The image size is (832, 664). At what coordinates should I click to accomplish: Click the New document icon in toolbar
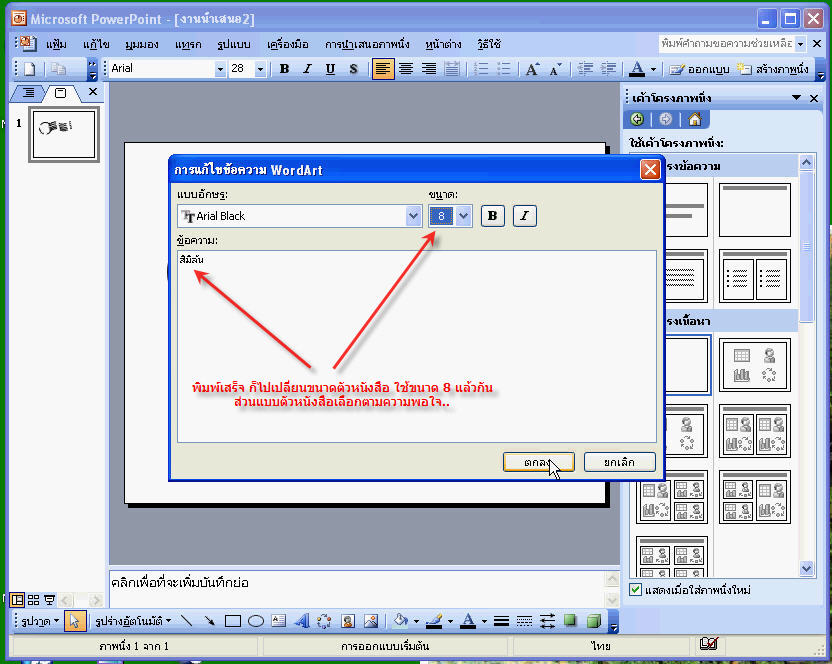(30, 69)
